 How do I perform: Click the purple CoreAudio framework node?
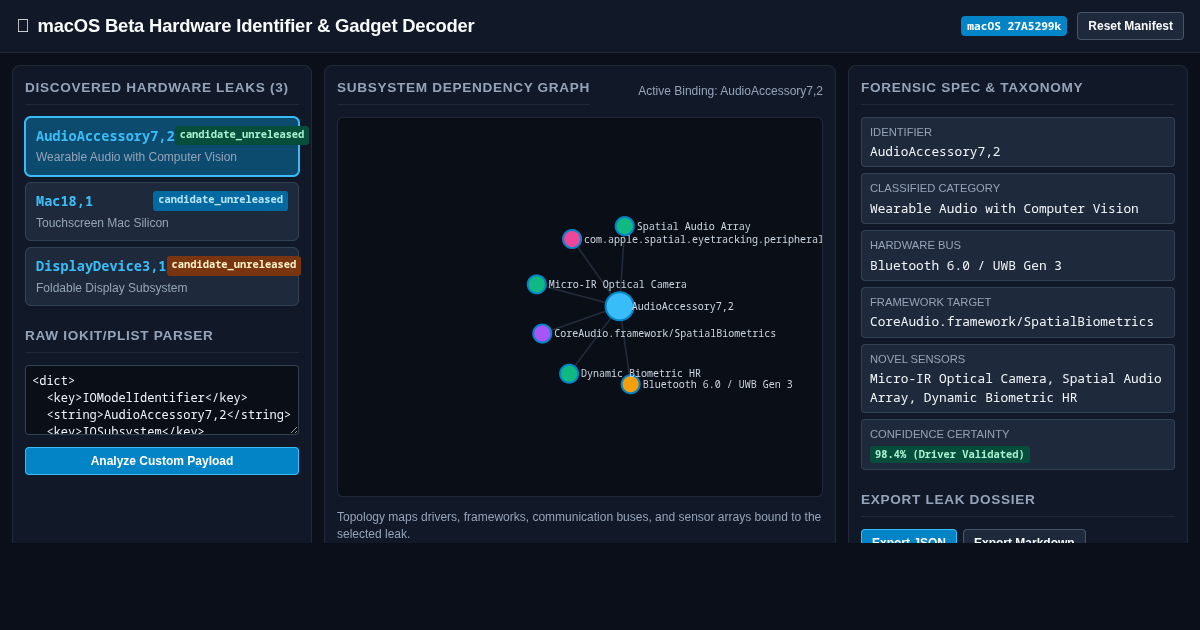542,333
